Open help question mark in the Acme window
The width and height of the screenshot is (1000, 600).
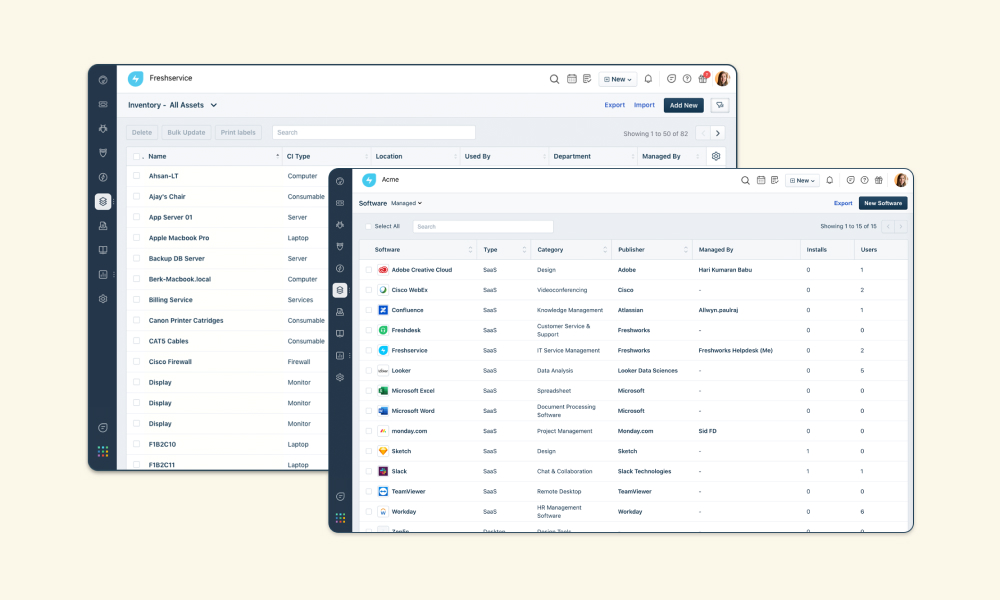coord(864,180)
